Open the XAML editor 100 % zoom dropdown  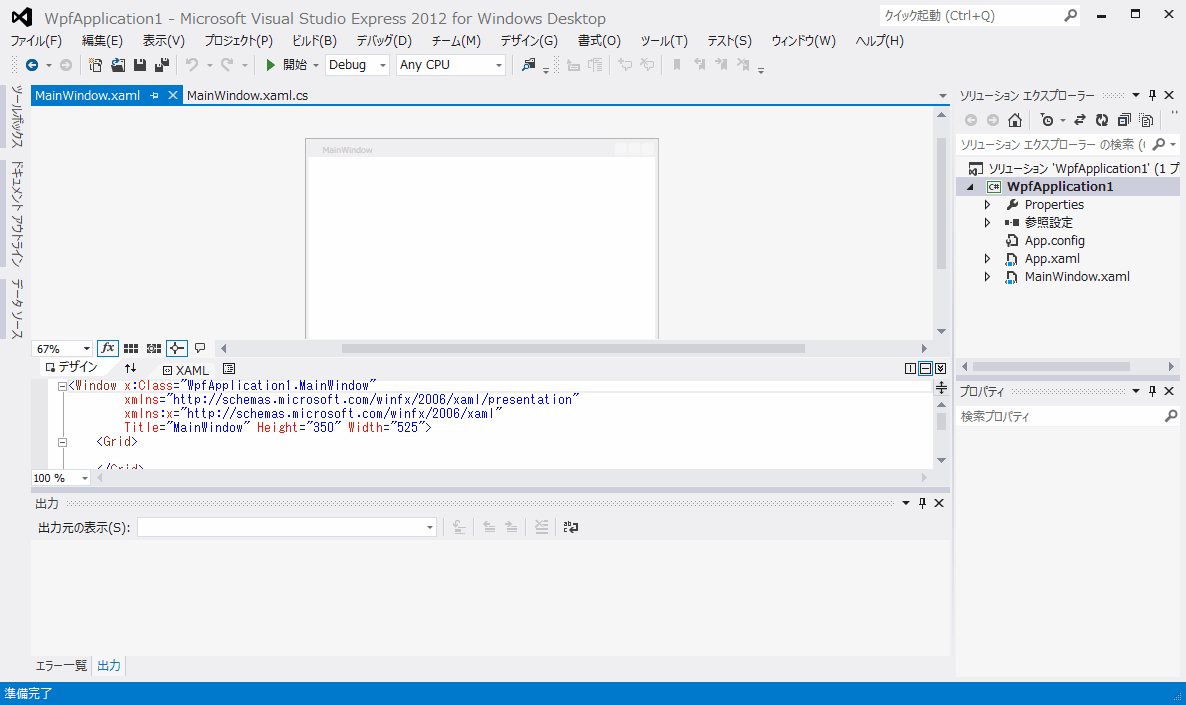pyautogui.click(x=61, y=478)
